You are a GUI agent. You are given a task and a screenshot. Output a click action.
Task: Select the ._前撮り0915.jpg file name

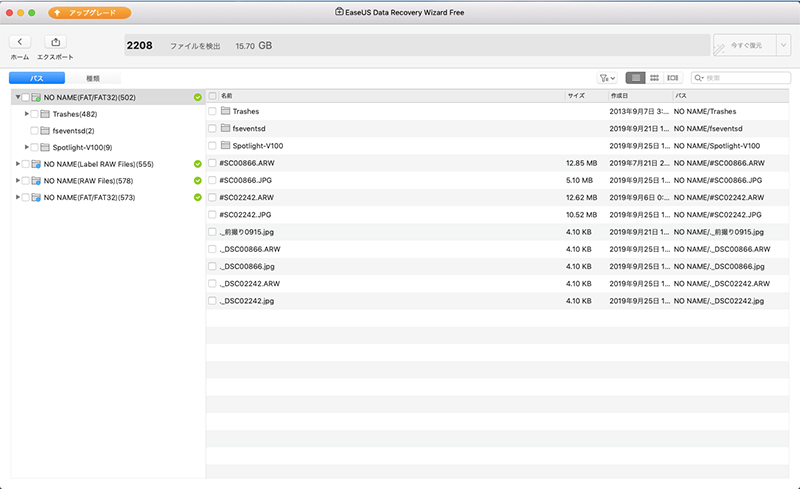246,232
